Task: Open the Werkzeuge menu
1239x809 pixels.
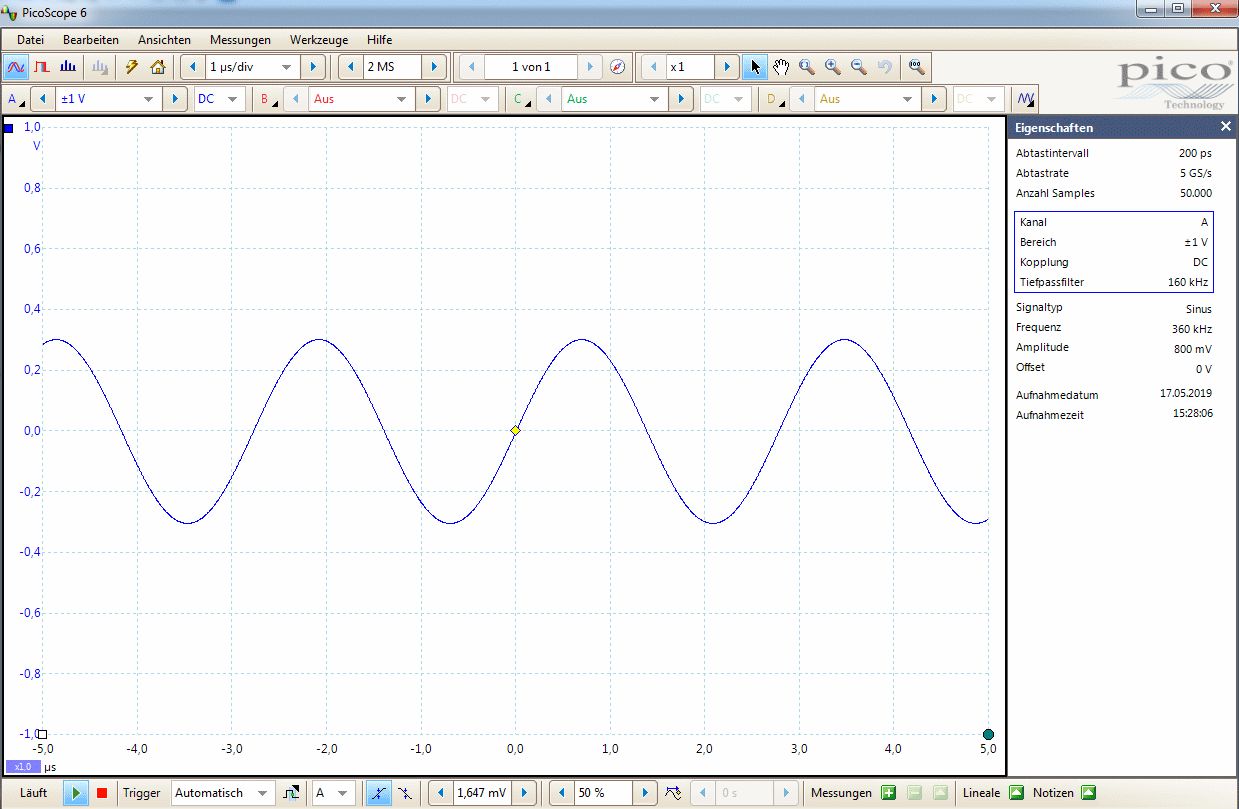Action: (x=318, y=40)
